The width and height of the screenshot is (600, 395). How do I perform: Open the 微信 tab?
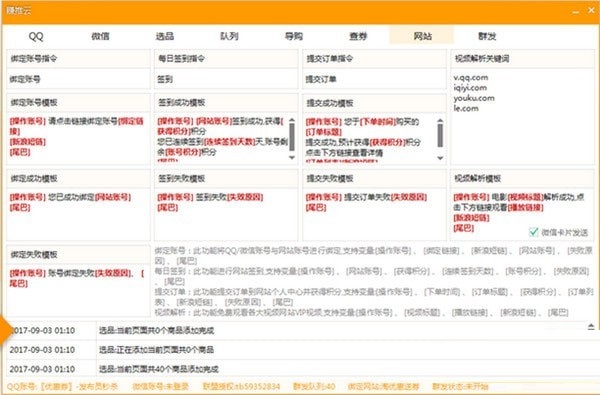pyautogui.click(x=100, y=36)
